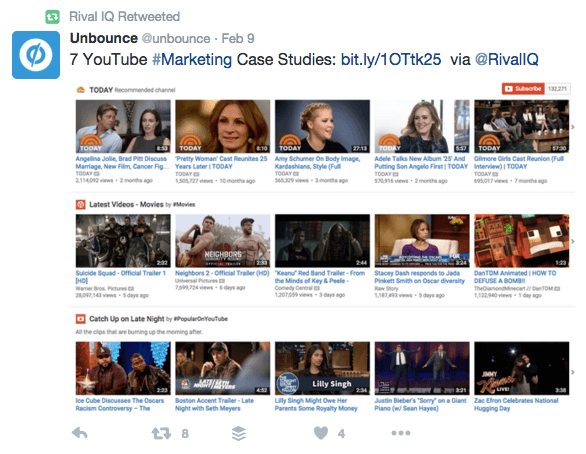The width and height of the screenshot is (586, 454).
Task: Open the @RivalIQ mention
Action: (x=506, y=59)
